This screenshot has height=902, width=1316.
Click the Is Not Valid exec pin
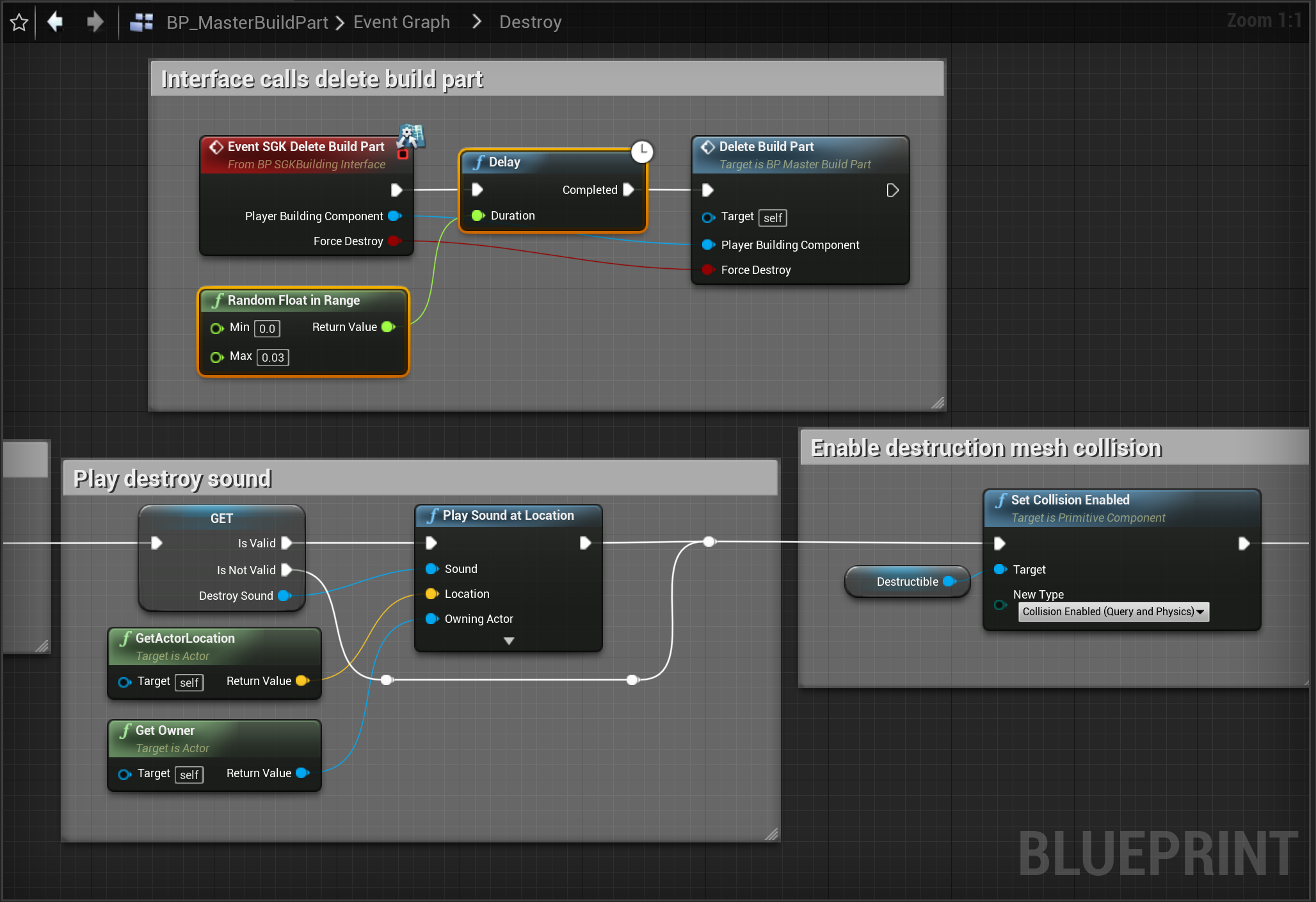[287, 570]
